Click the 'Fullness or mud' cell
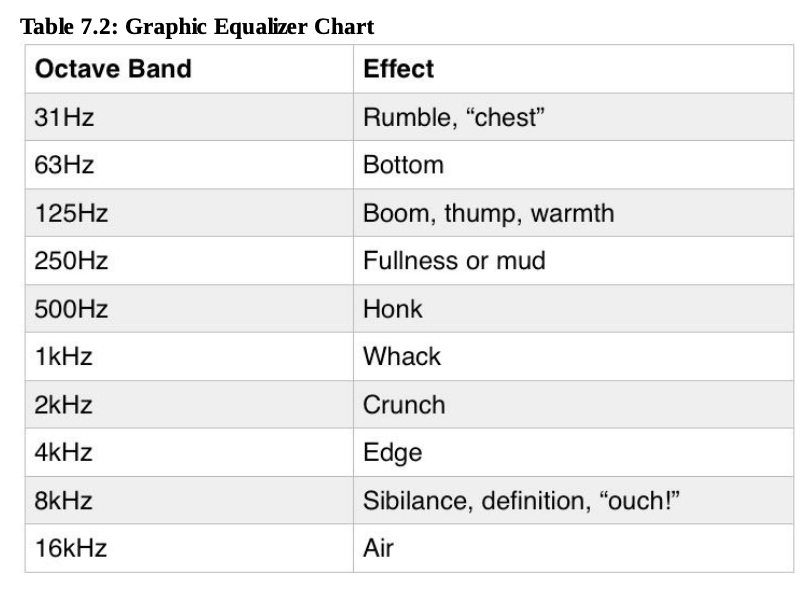The width and height of the screenshot is (812, 592). coord(454,261)
